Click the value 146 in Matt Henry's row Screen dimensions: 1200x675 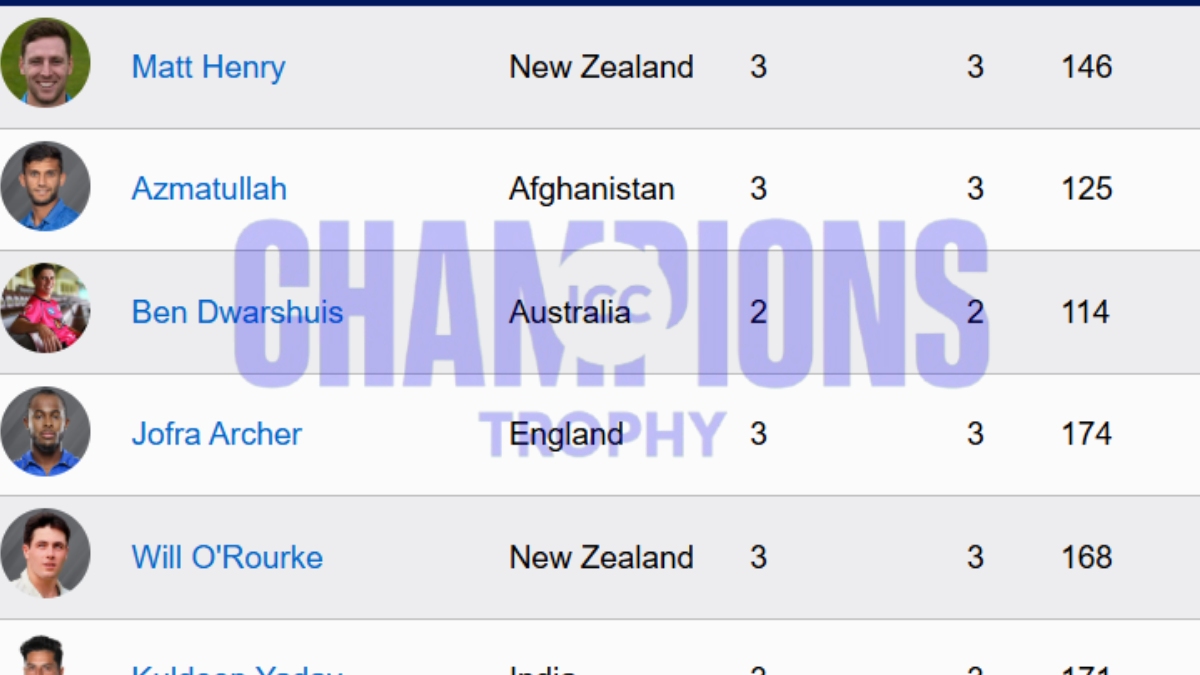pos(1086,67)
